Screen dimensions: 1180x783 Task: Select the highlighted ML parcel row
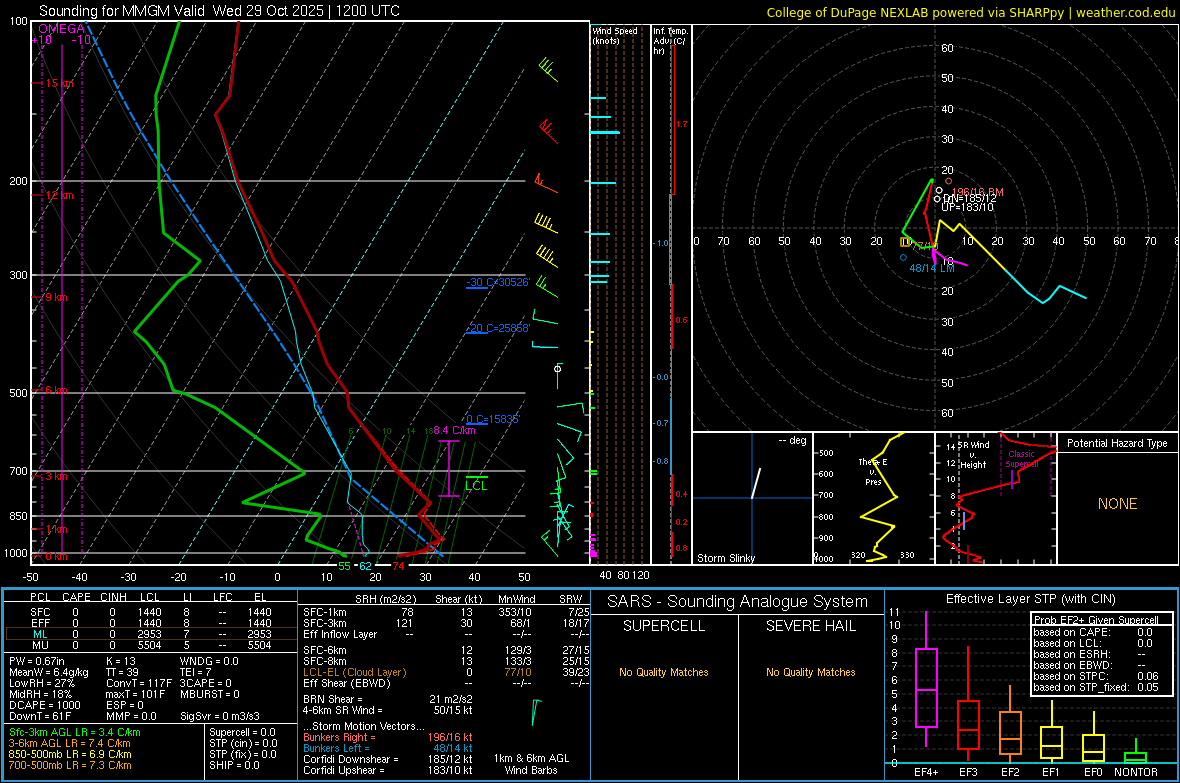pos(151,634)
